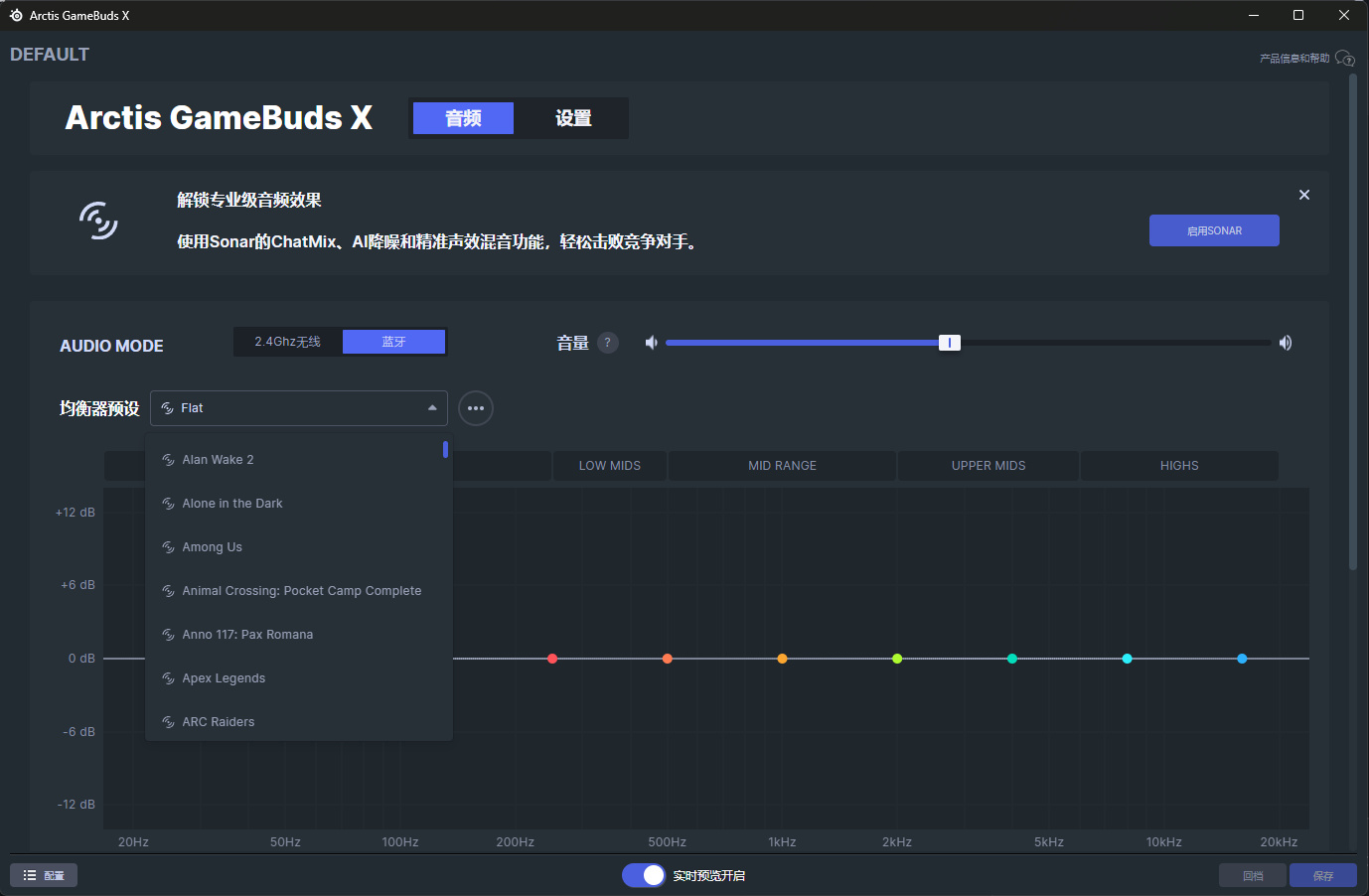The image size is (1369, 896).
Task: Minimize the Arctis GameBuds X window
Action: click(x=1254, y=15)
